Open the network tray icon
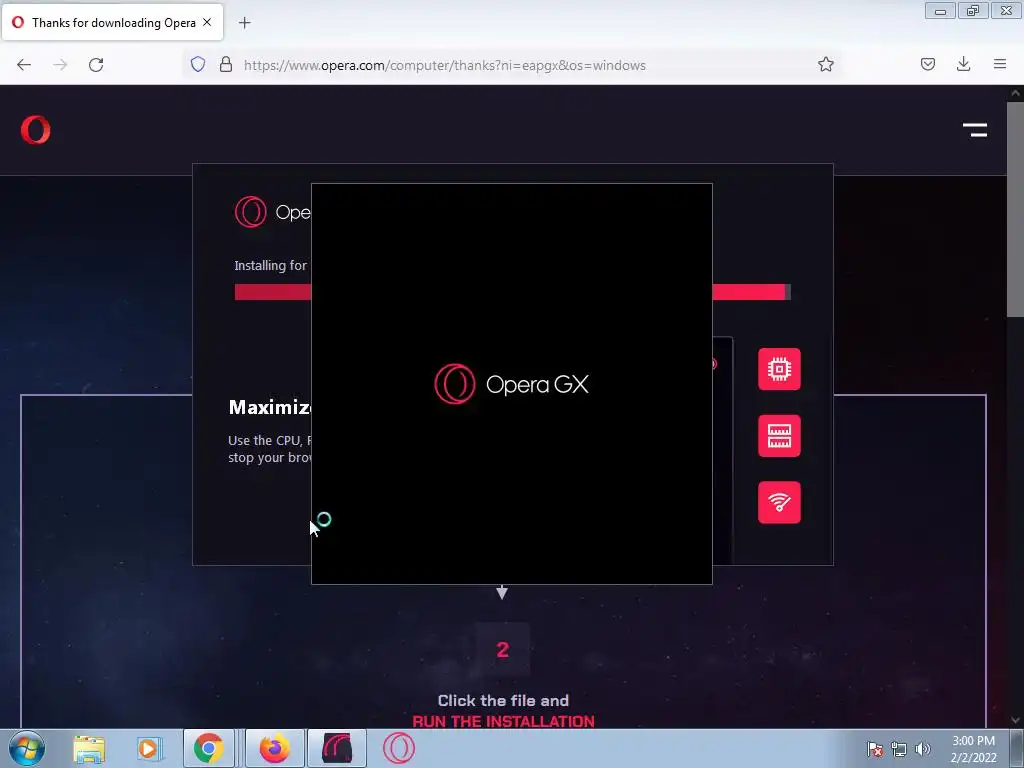This screenshot has width=1024, height=768. coord(899,749)
